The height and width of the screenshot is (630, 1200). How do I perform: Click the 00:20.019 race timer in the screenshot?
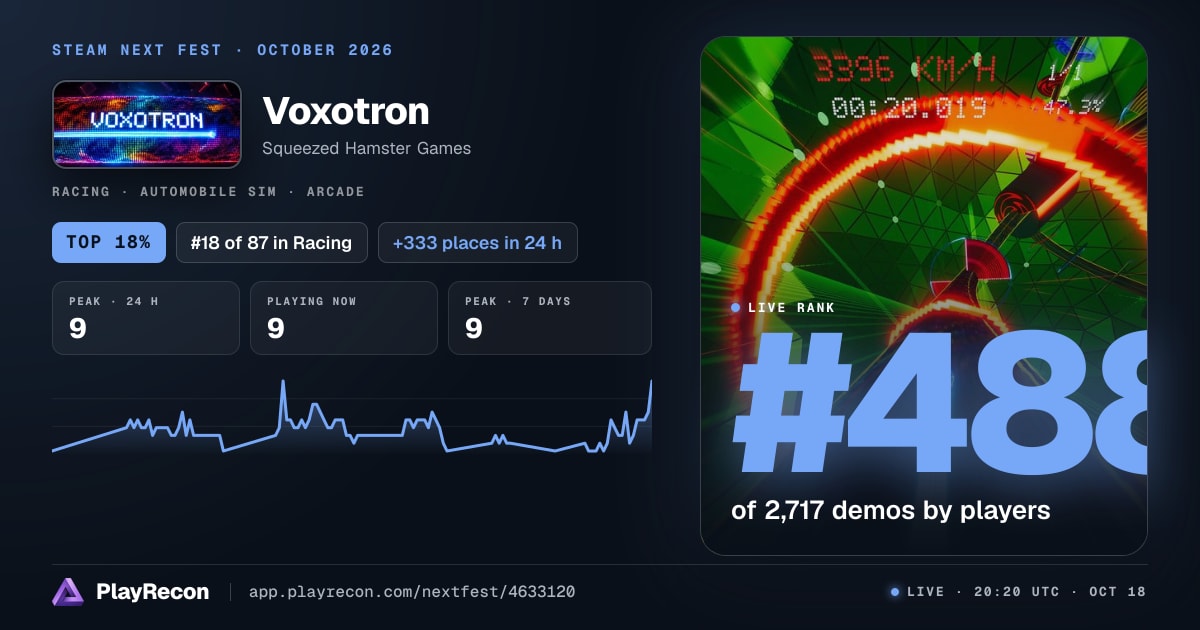coord(909,107)
